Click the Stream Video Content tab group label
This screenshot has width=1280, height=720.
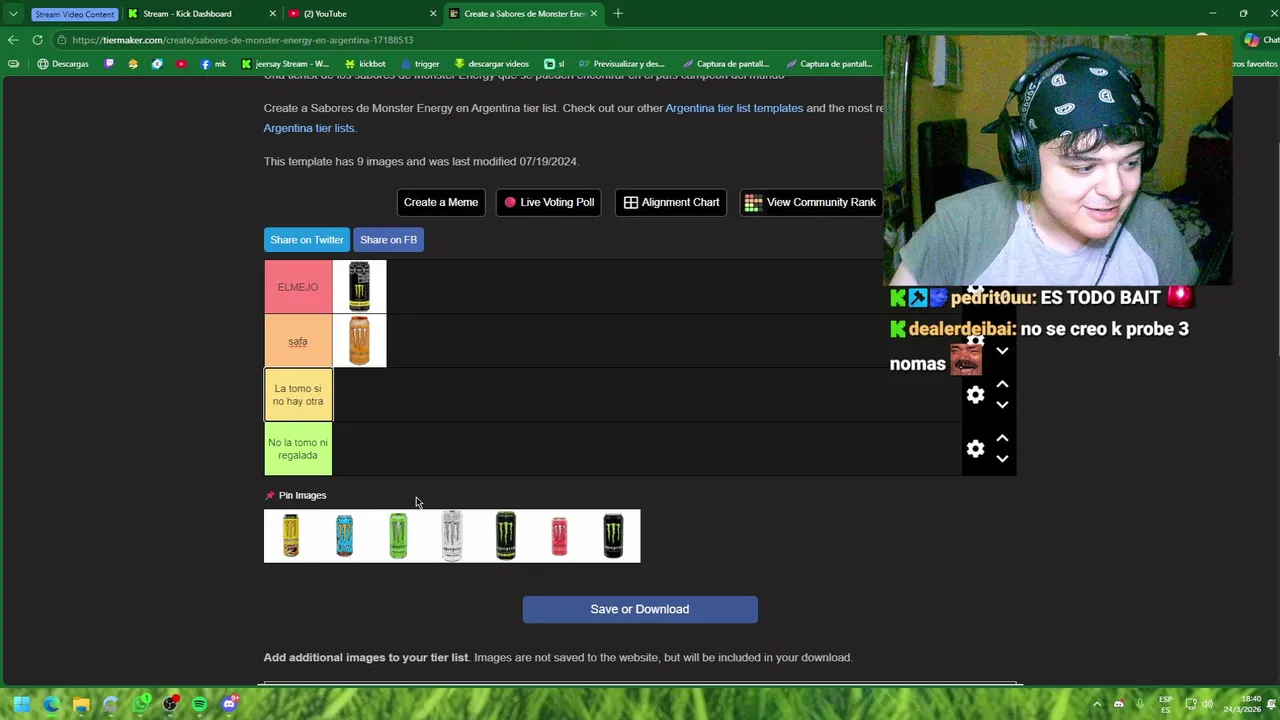point(75,14)
